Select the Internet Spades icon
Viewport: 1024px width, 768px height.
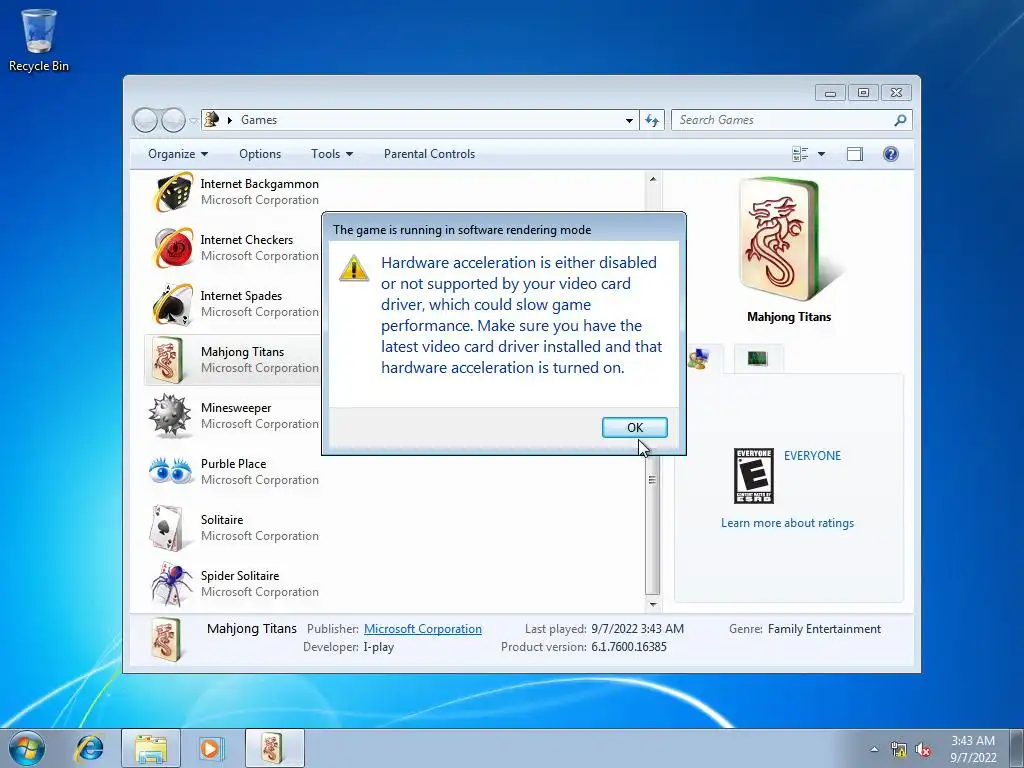pyautogui.click(x=172, y=304)
